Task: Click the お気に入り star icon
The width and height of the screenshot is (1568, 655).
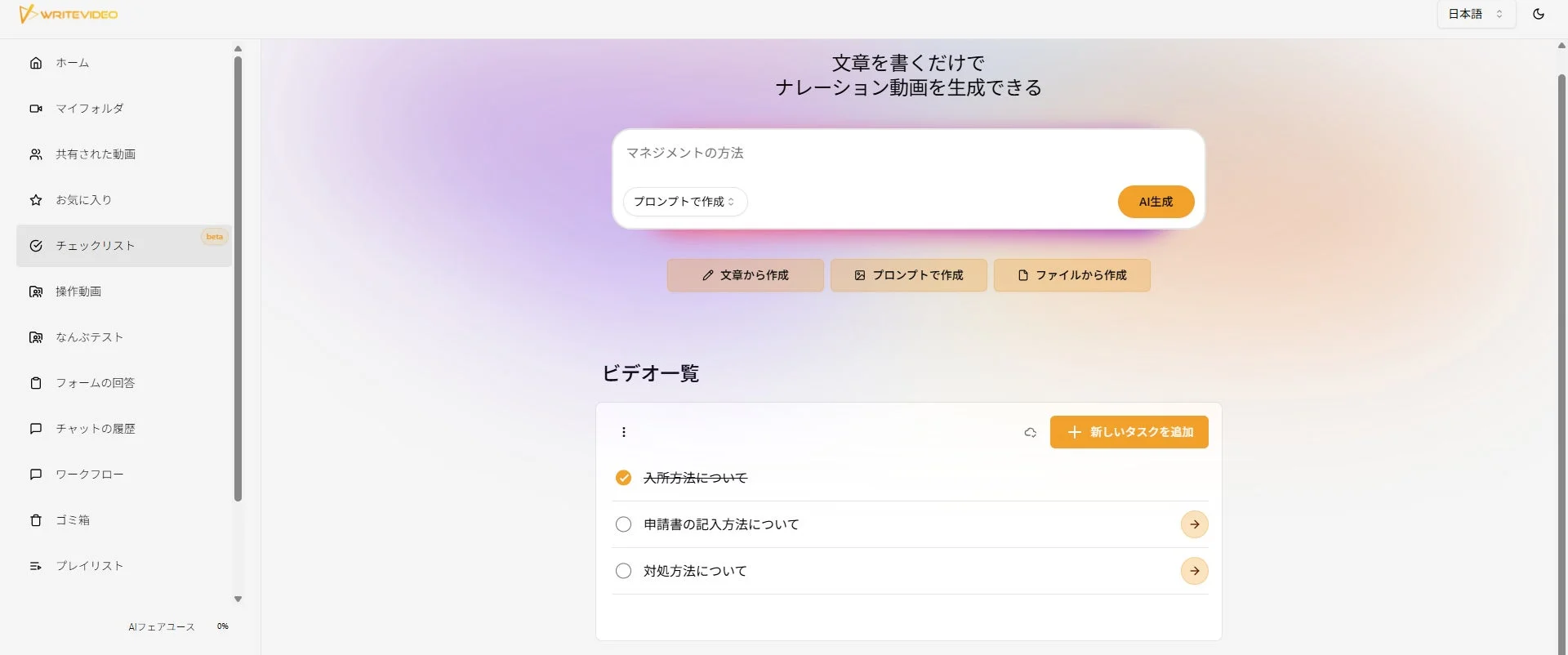Action: pos(36,199)
